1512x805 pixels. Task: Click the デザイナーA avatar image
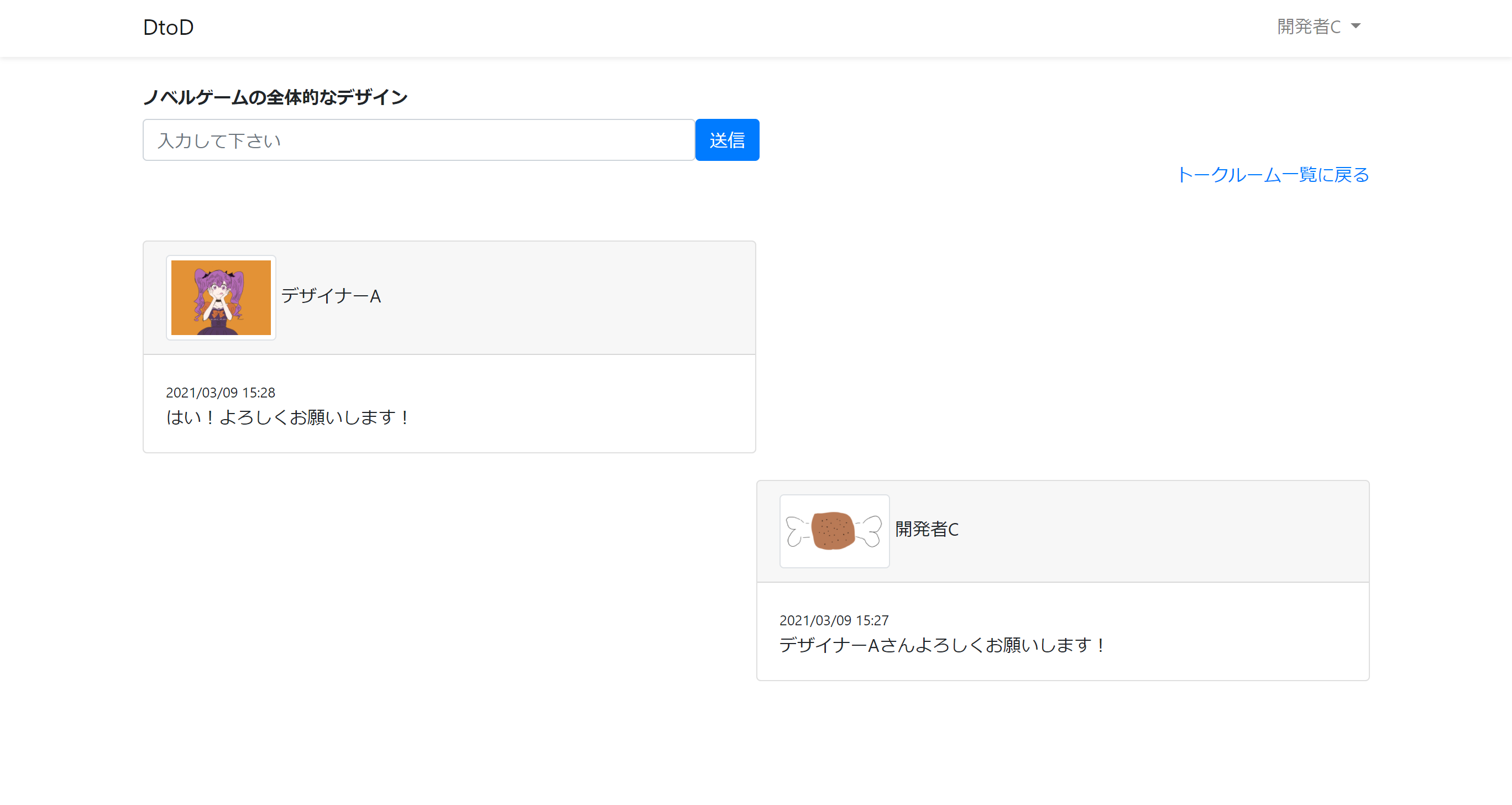point(221,297)
